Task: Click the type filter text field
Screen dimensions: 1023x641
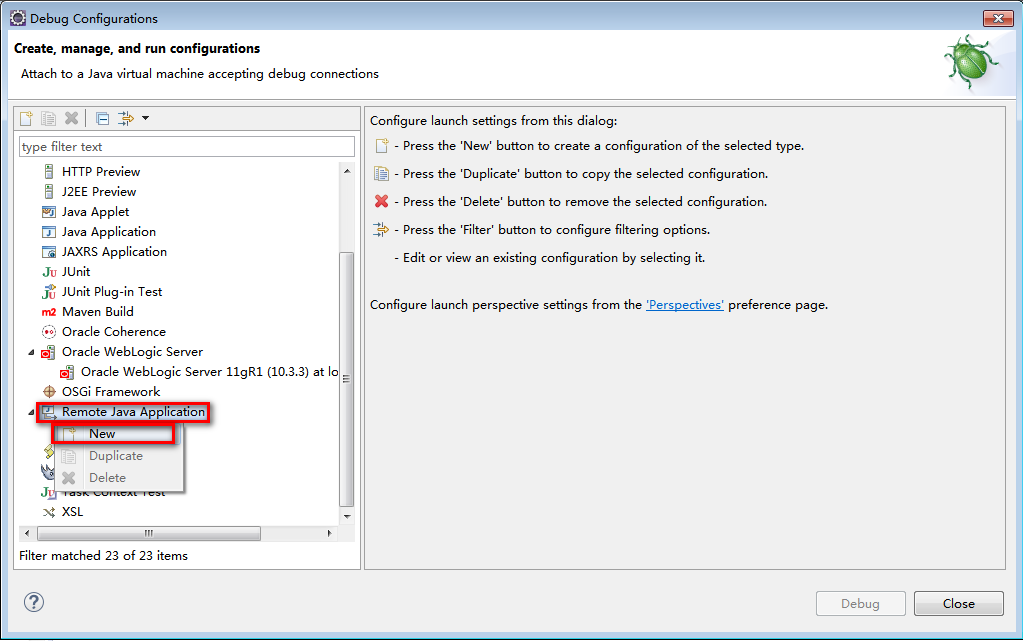Action: [x=187, y=146]
